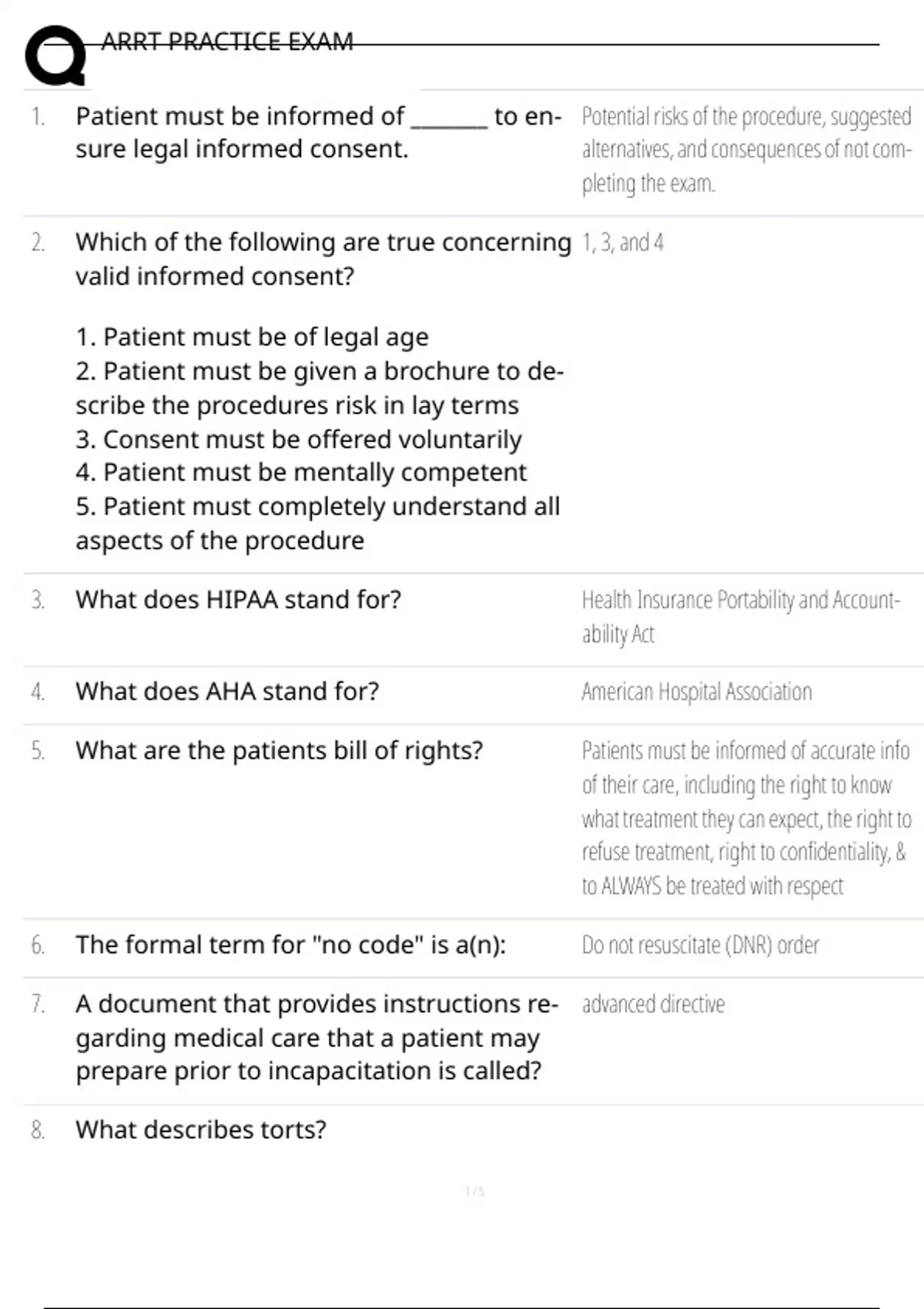Select the patients bill of rights question
This screenshot has height=1309, width=924.
point(279,751)
